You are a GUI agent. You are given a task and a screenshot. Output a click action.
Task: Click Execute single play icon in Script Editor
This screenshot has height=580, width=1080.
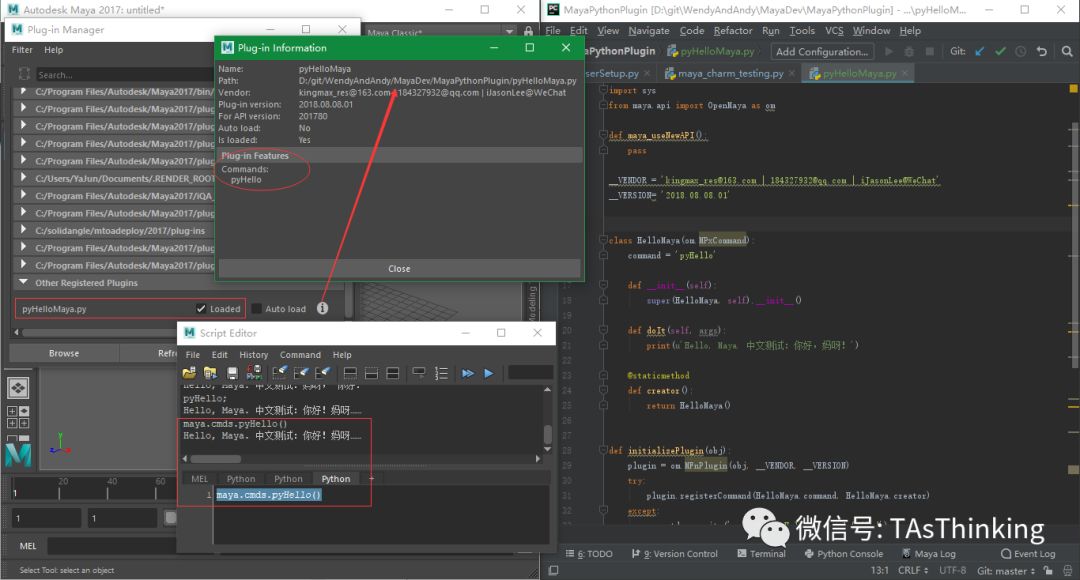(x=488, y=373)
